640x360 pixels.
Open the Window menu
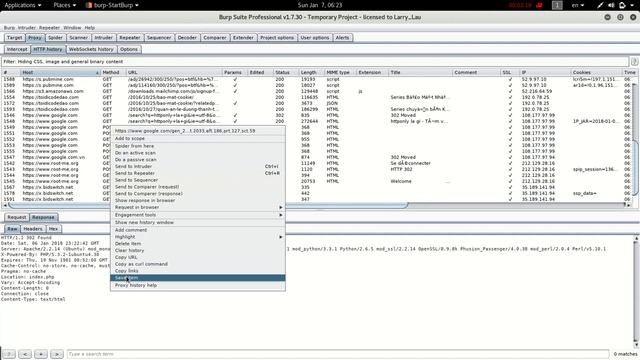(x=72, y=28)
